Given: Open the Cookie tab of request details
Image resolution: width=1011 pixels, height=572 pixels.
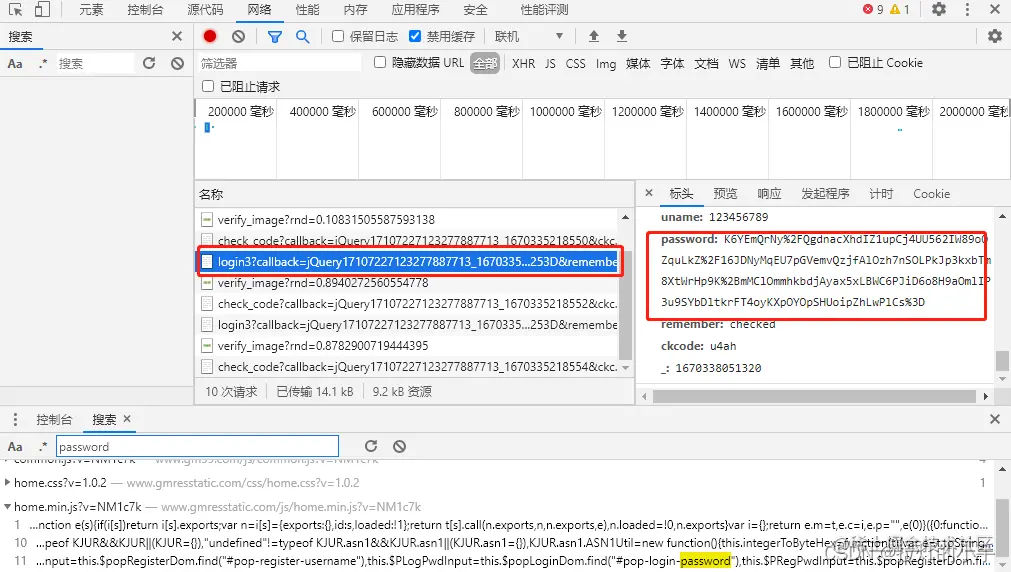Looking at the screenshot, I should pyautogui.click(x=931, y=193).
